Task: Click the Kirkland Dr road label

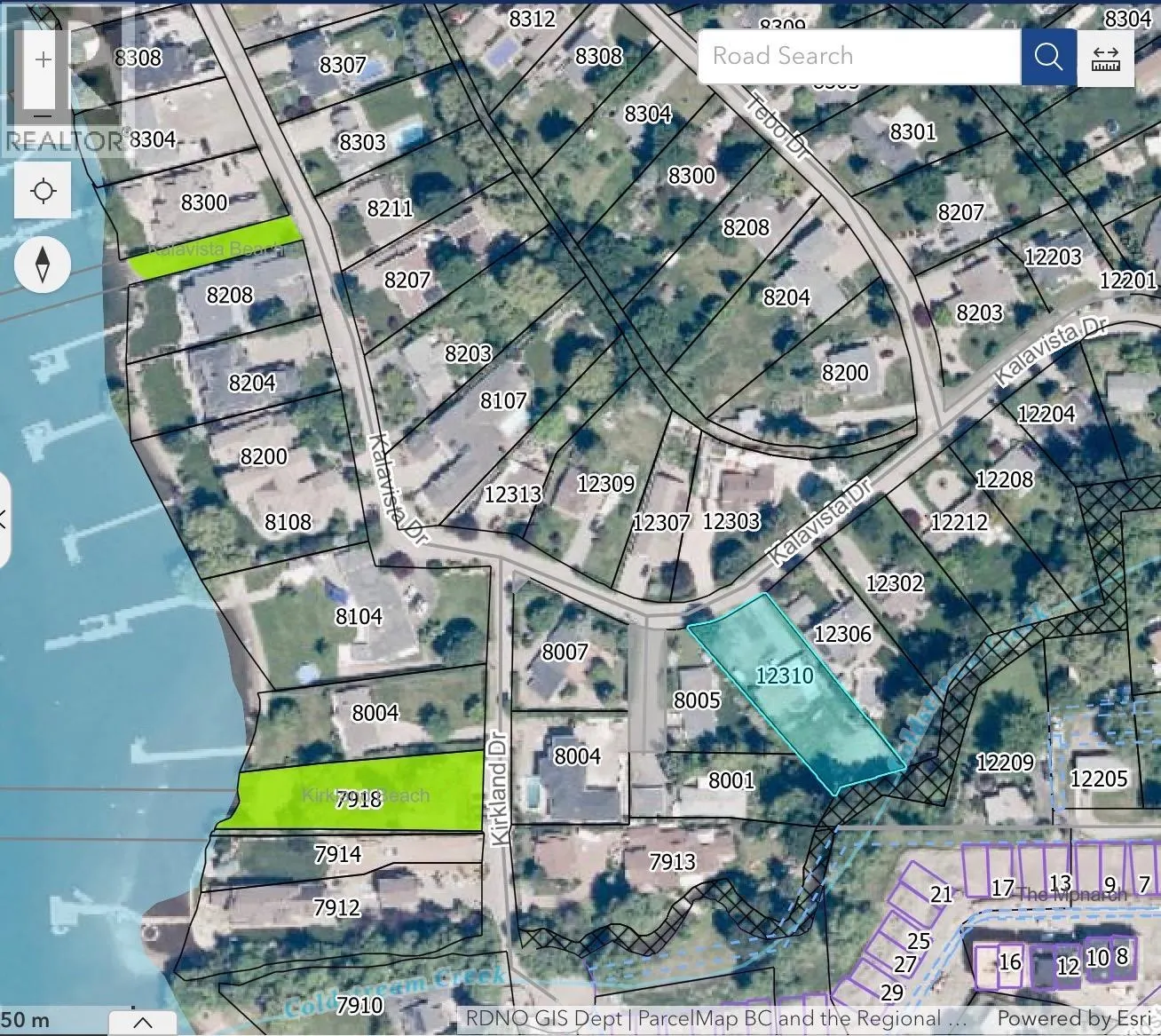Action: [x=502, y=788]
